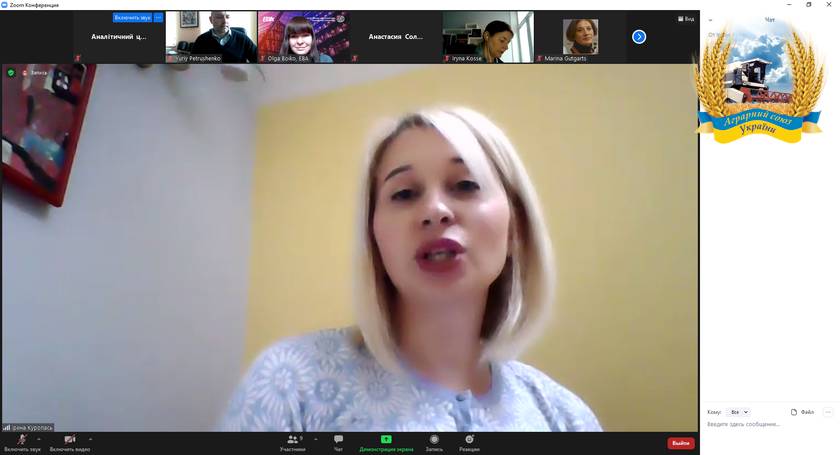Viewport: 840px width, 455px height.
Task: Click the red recording indicator (Запись)
Action: 34,72
